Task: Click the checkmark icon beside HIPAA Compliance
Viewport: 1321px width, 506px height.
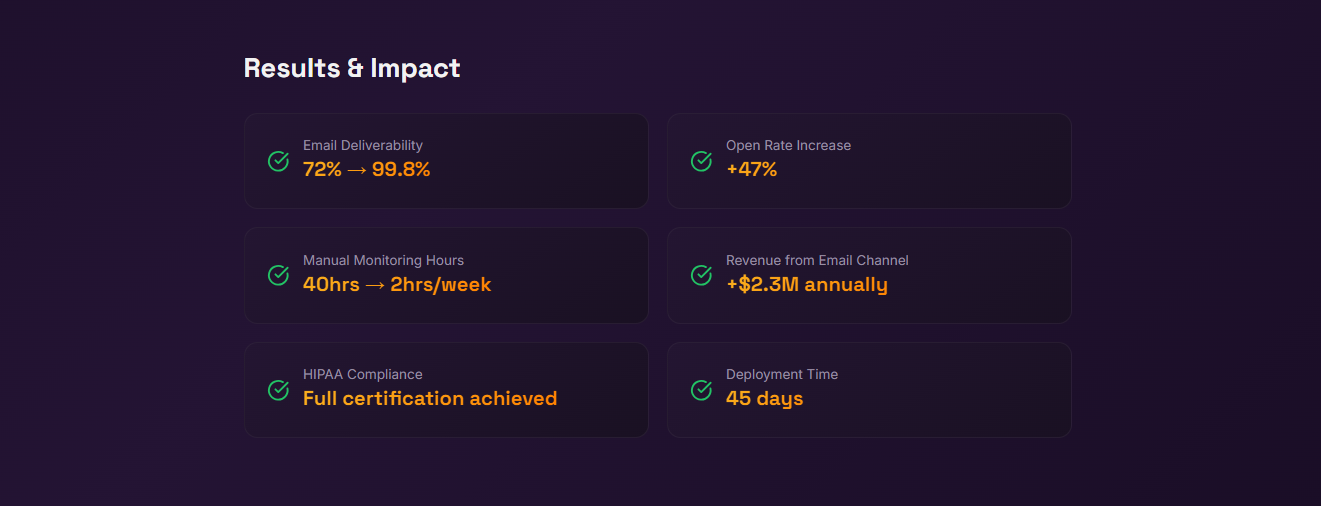Action: pyautogui.click(x=278, y=390)
